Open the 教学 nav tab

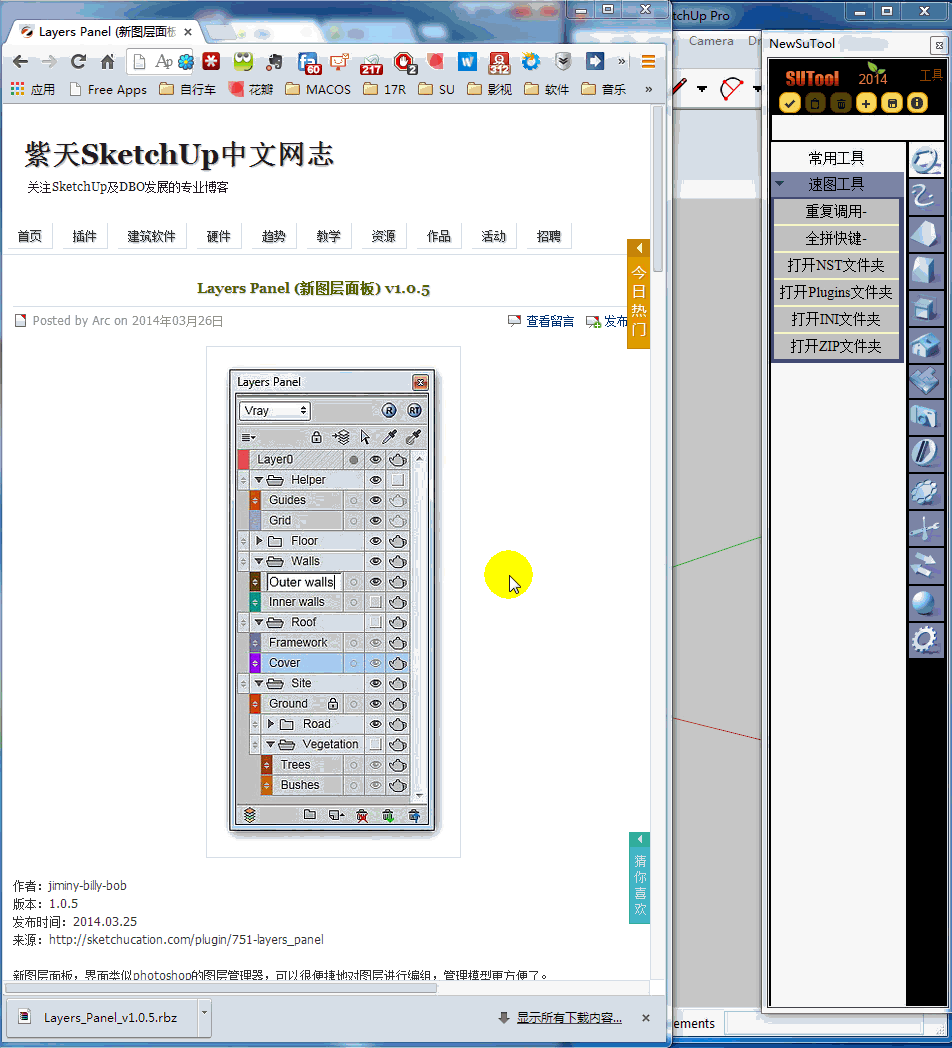click(328, 236)
